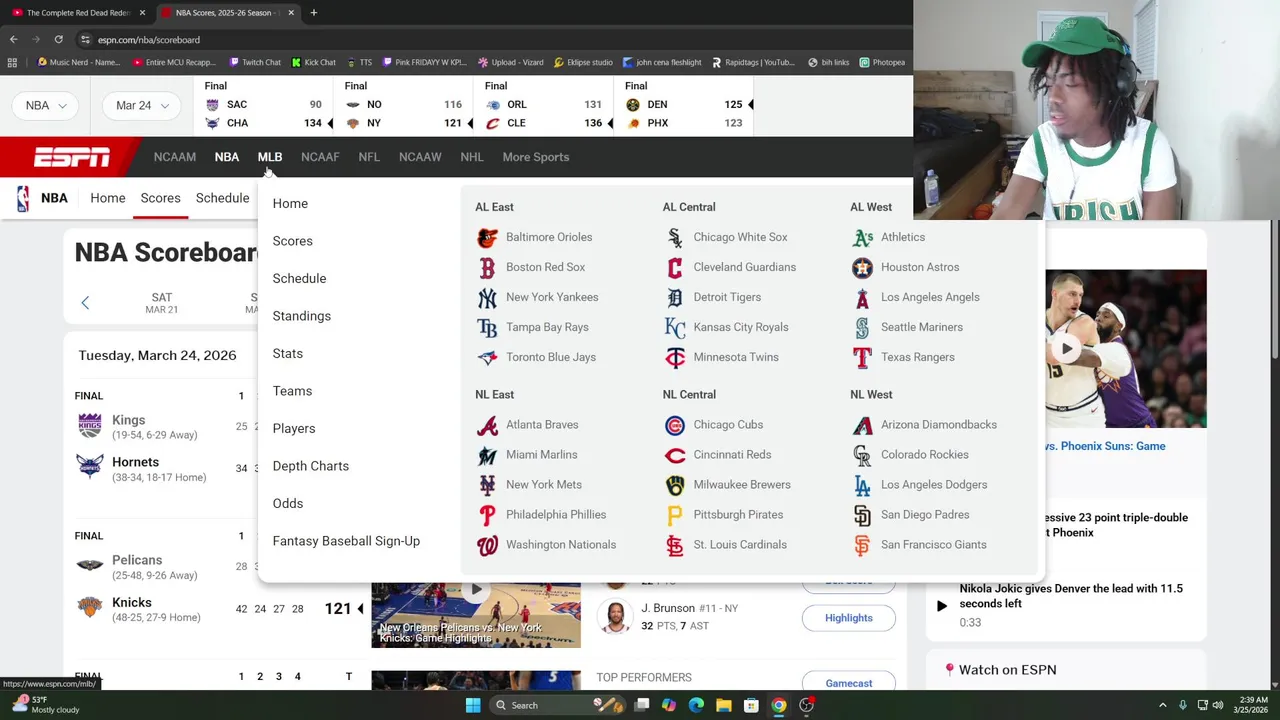
Task: Open Fantasy Baseball Sign-Up link
Action: (346, 541)
